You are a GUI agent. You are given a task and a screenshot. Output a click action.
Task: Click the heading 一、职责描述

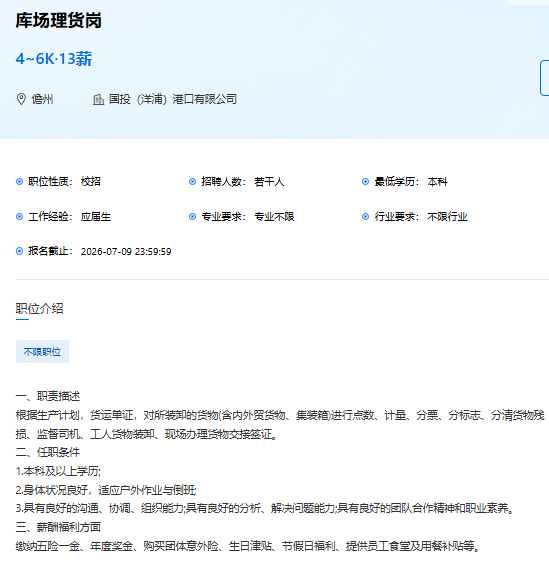coord(48,396)
